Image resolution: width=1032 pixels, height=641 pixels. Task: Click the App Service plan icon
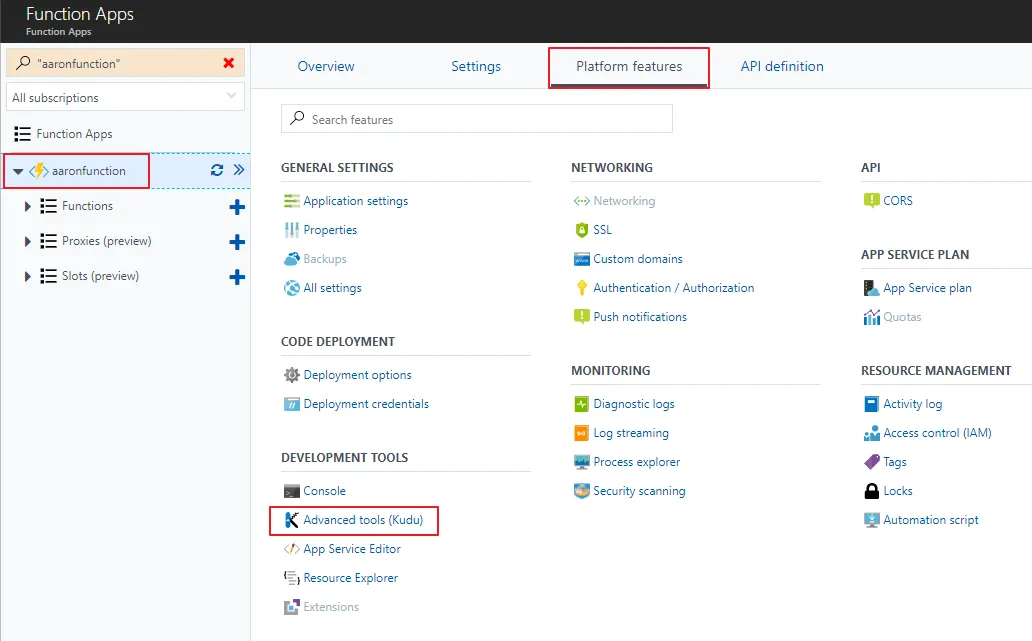click(x=871, y=288)
